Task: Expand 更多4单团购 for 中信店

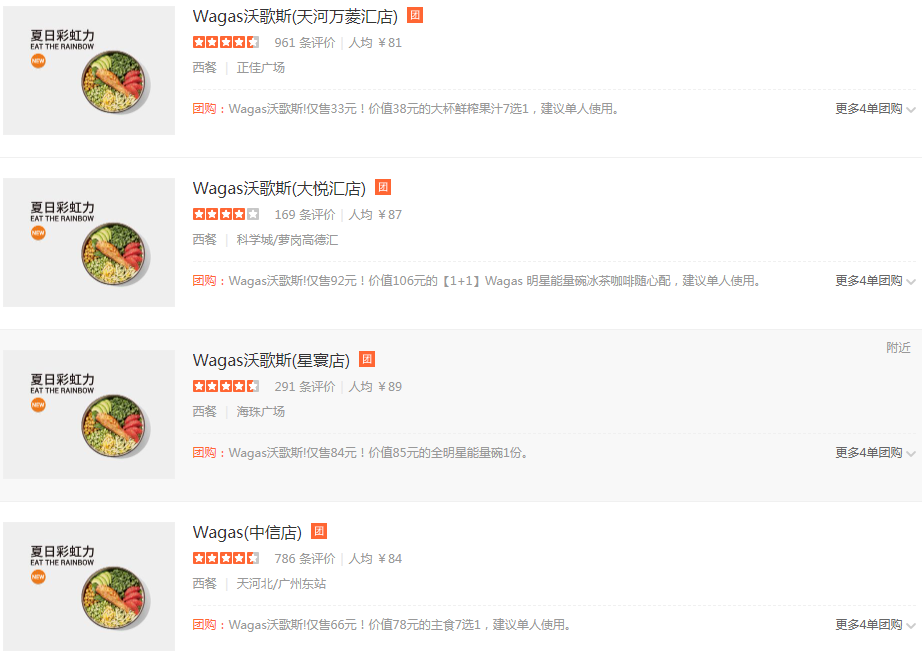Action: tap(875, 624)
